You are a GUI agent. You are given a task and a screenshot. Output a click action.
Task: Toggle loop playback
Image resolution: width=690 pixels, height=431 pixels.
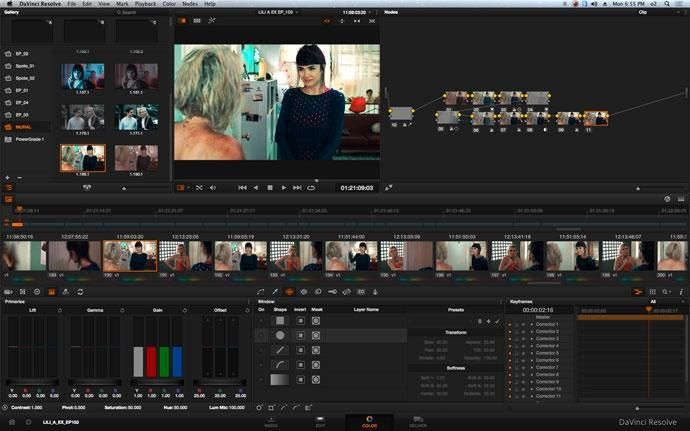(311, 188)
